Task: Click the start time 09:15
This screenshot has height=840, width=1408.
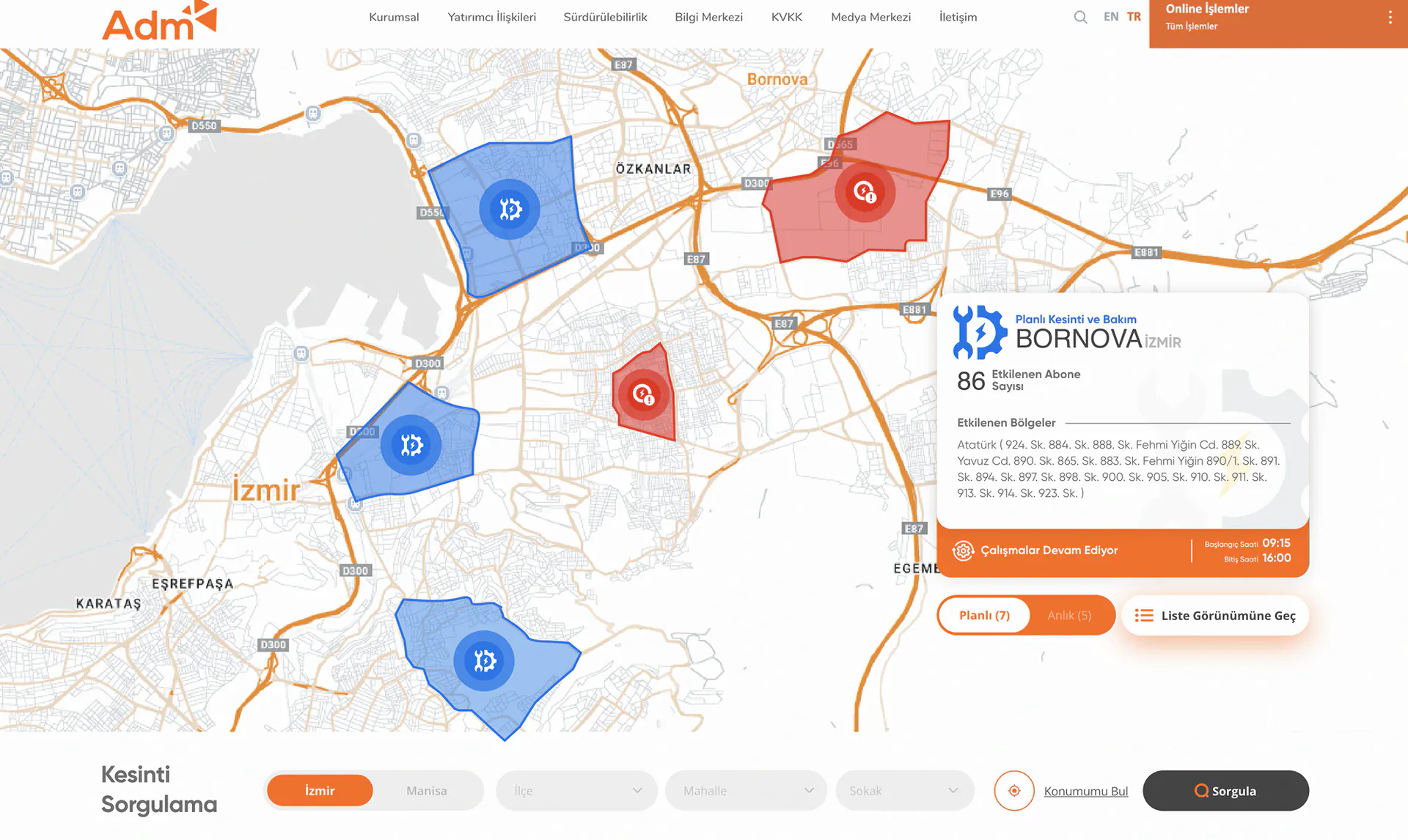Action: 1276,543
